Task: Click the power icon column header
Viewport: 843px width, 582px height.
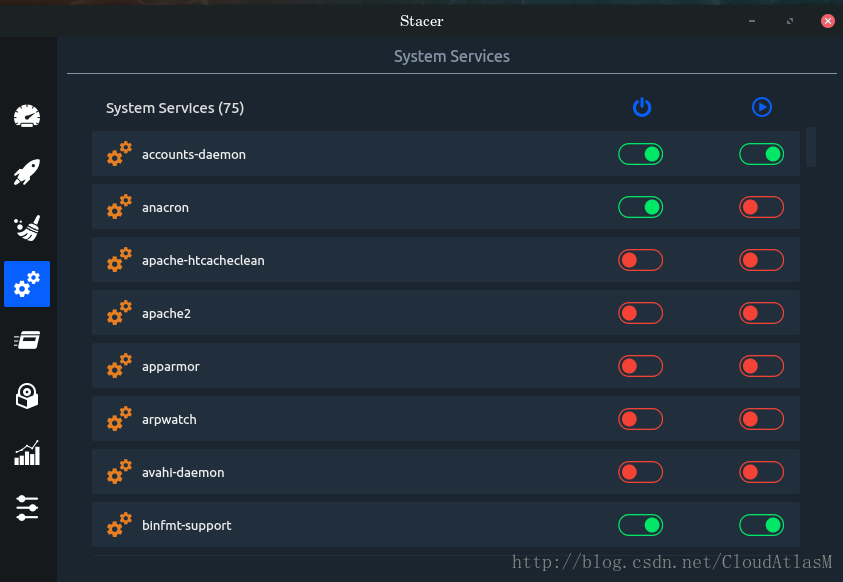Action: (642, 107)
